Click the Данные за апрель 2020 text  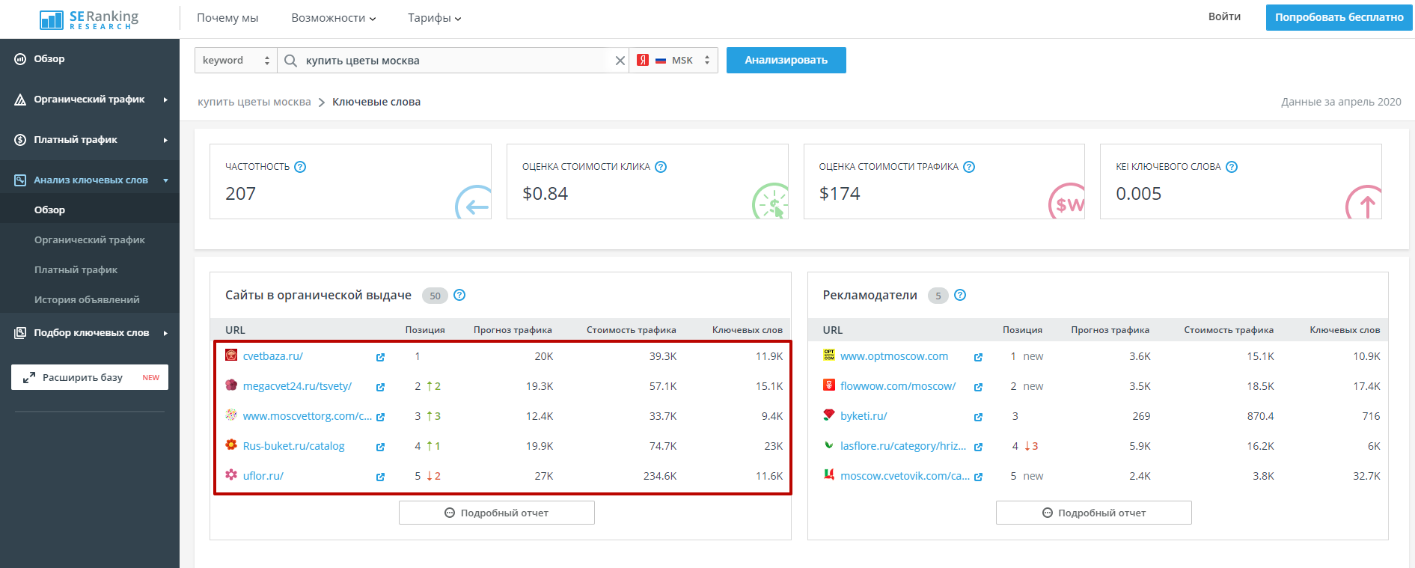tap(1341, 102)
